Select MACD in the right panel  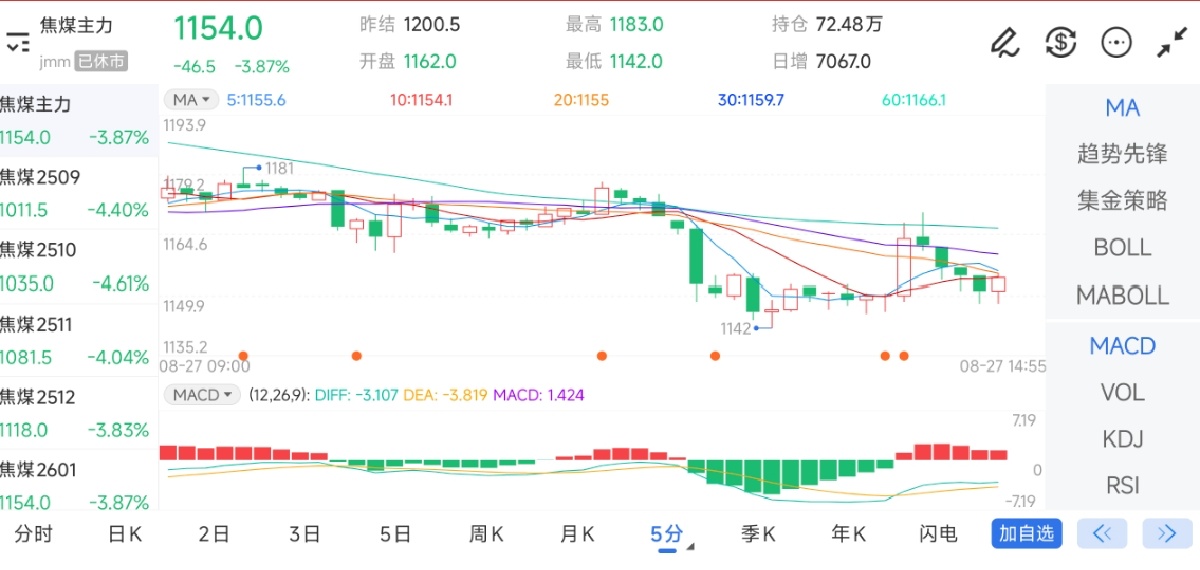point(1122,346)
